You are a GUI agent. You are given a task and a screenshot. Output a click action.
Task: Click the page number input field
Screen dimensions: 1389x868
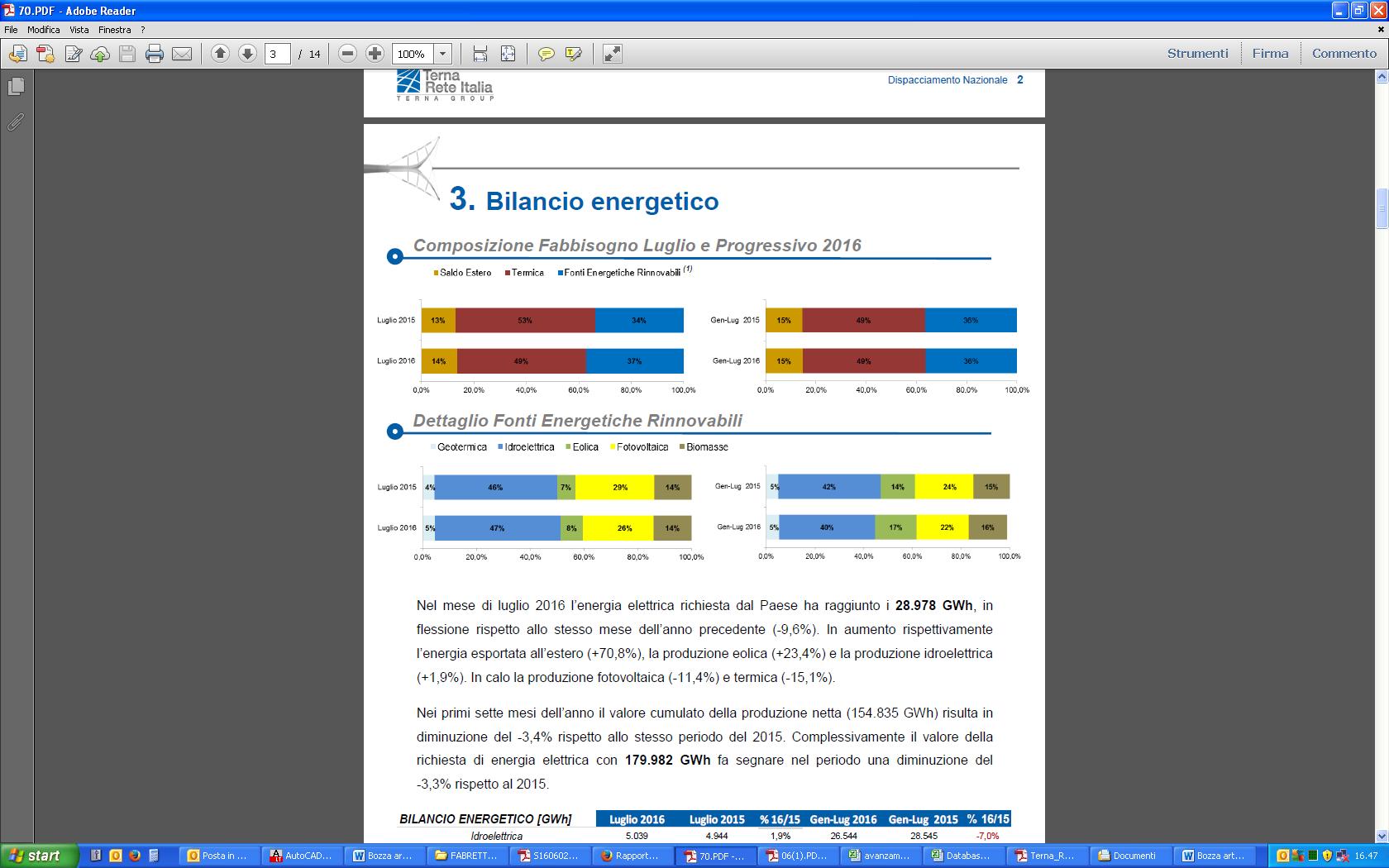(278, 54)
